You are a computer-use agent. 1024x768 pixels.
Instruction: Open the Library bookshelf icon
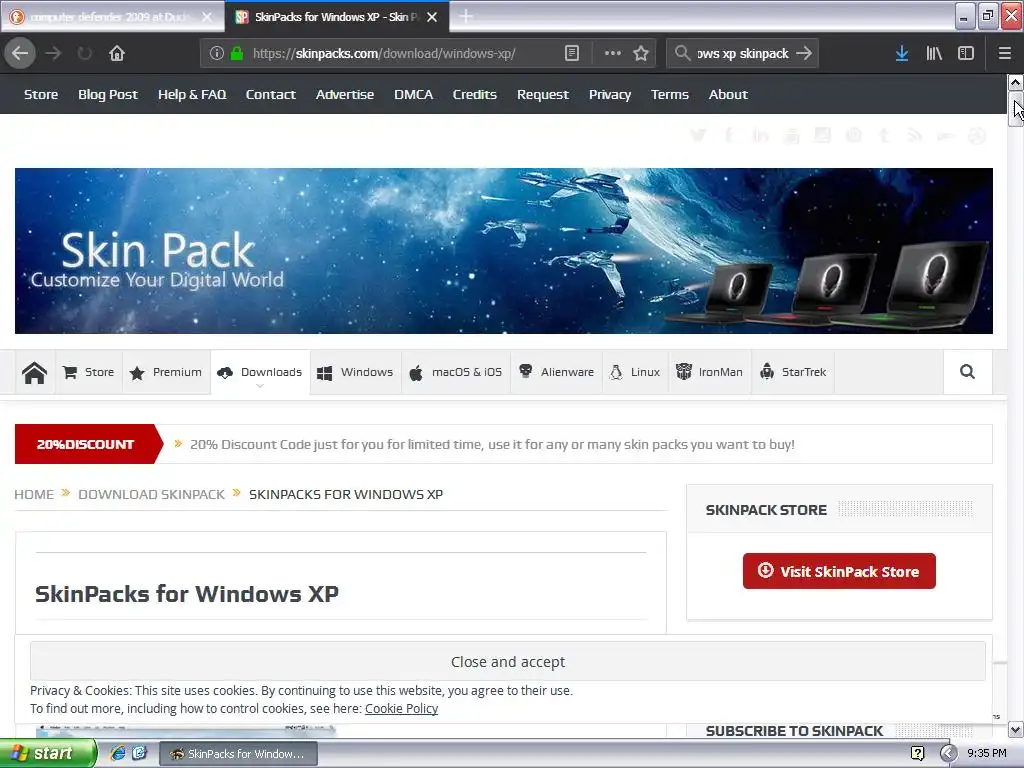(x=934, y=53)
